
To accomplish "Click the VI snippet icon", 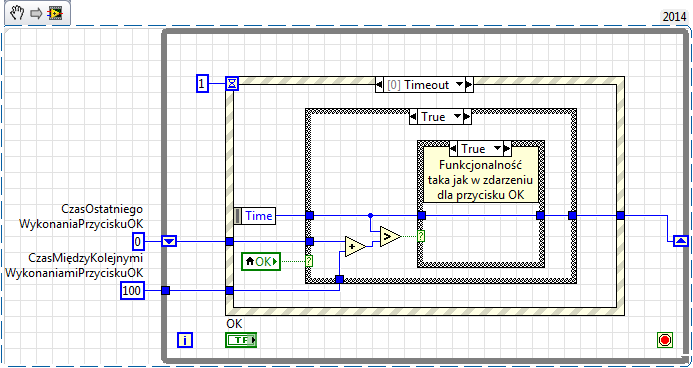I will [55, 14].
